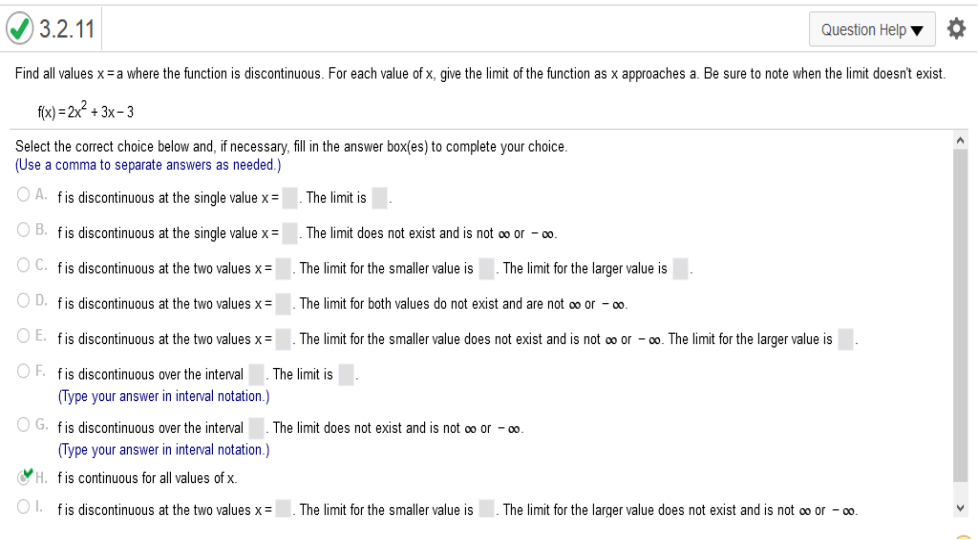Screen dimensions: 978x540
Task: Click the limit answer box in choice A
Action: [x=379, y=198]
